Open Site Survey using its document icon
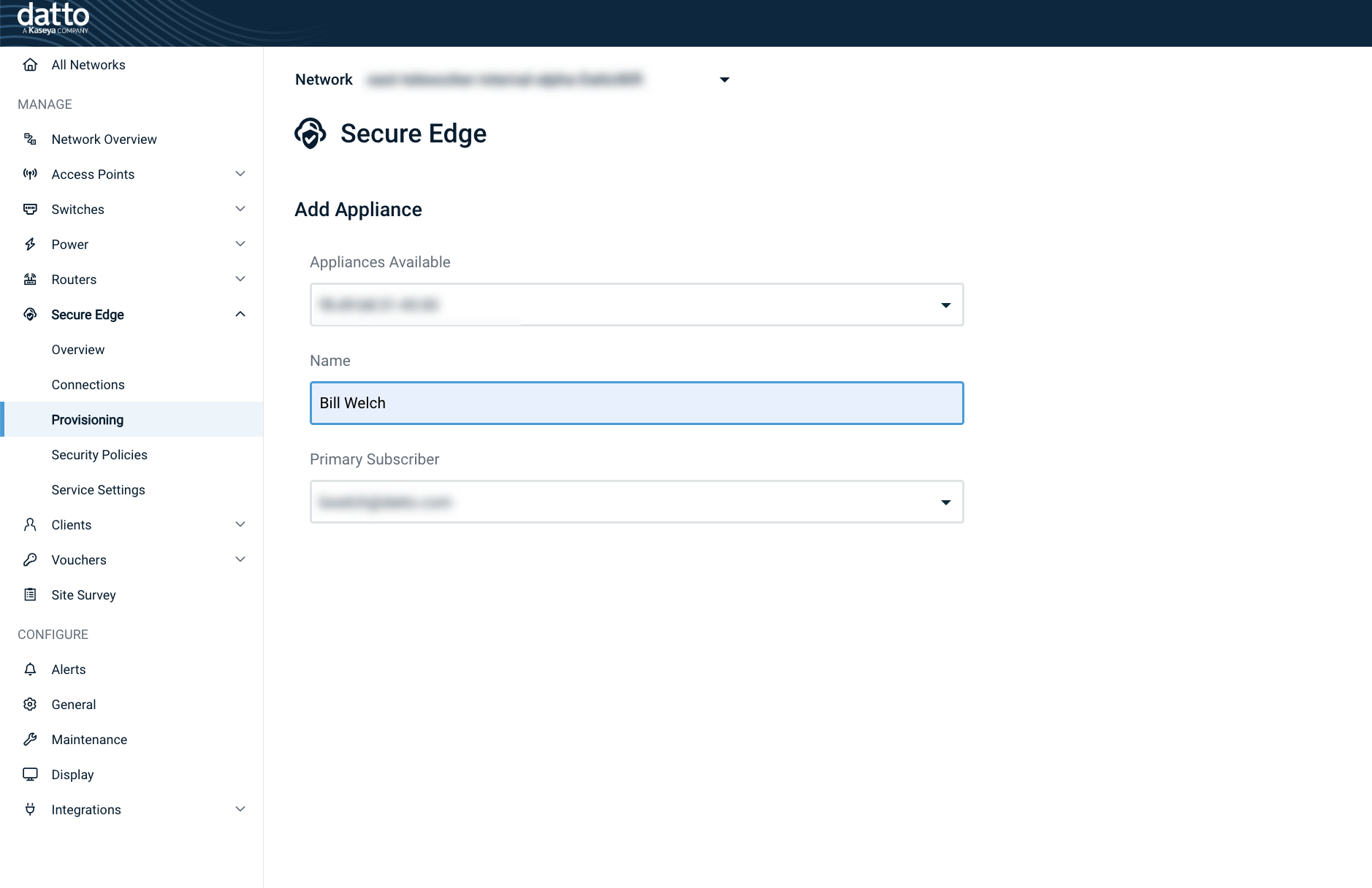The height and width of the screenshot is (888, 1372). 30,594
